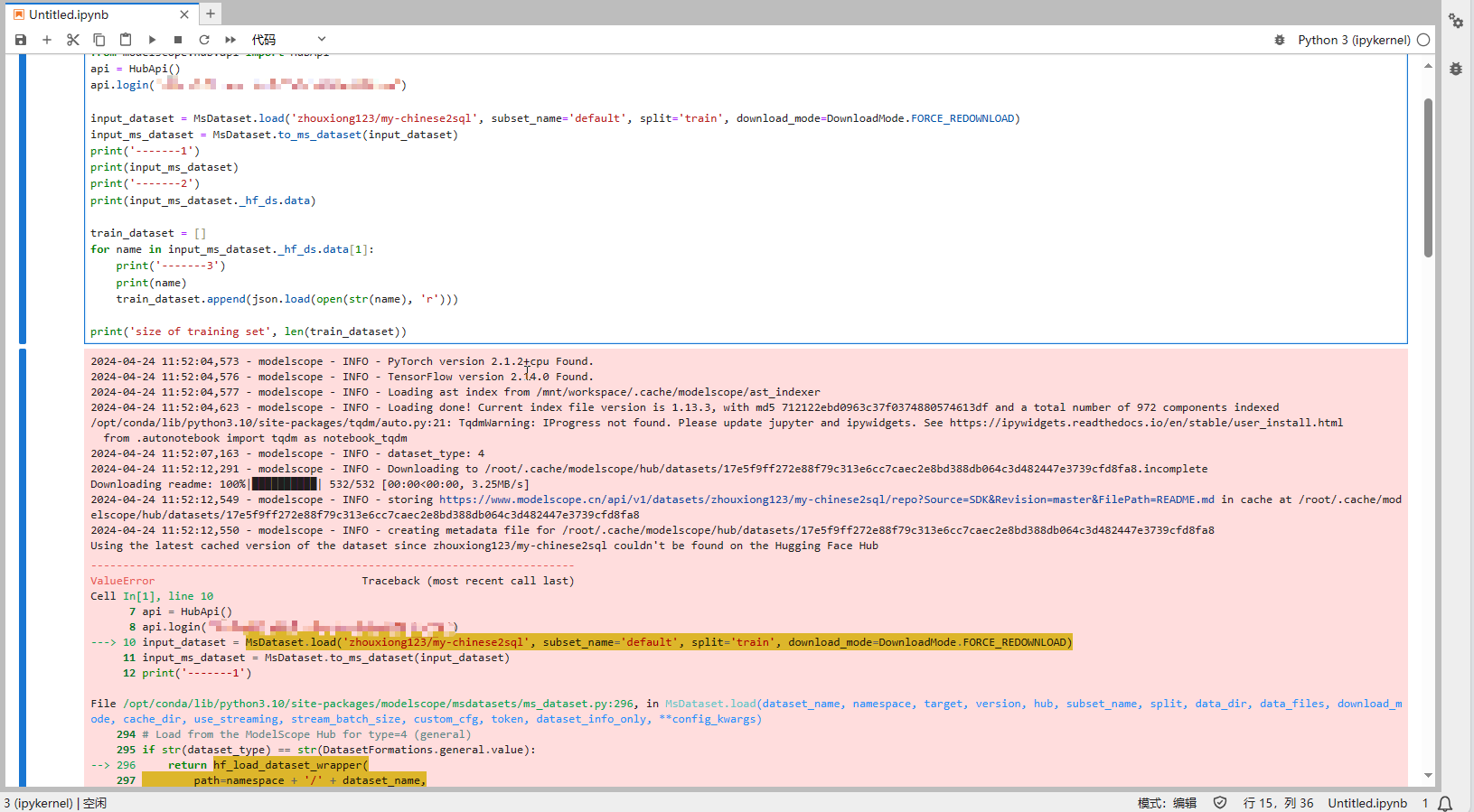
Task: Copy the selected cell
Action: coord(99,40)
